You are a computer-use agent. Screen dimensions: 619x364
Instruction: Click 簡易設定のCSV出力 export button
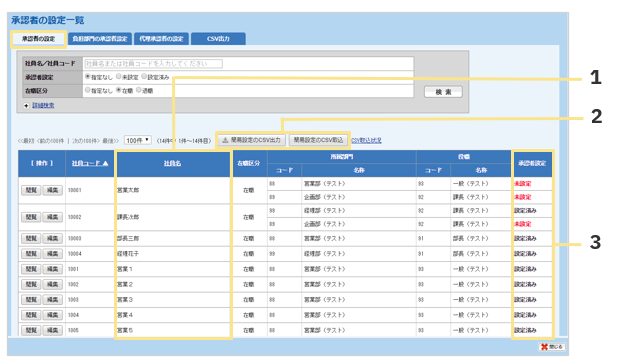[x=251, y=140]
